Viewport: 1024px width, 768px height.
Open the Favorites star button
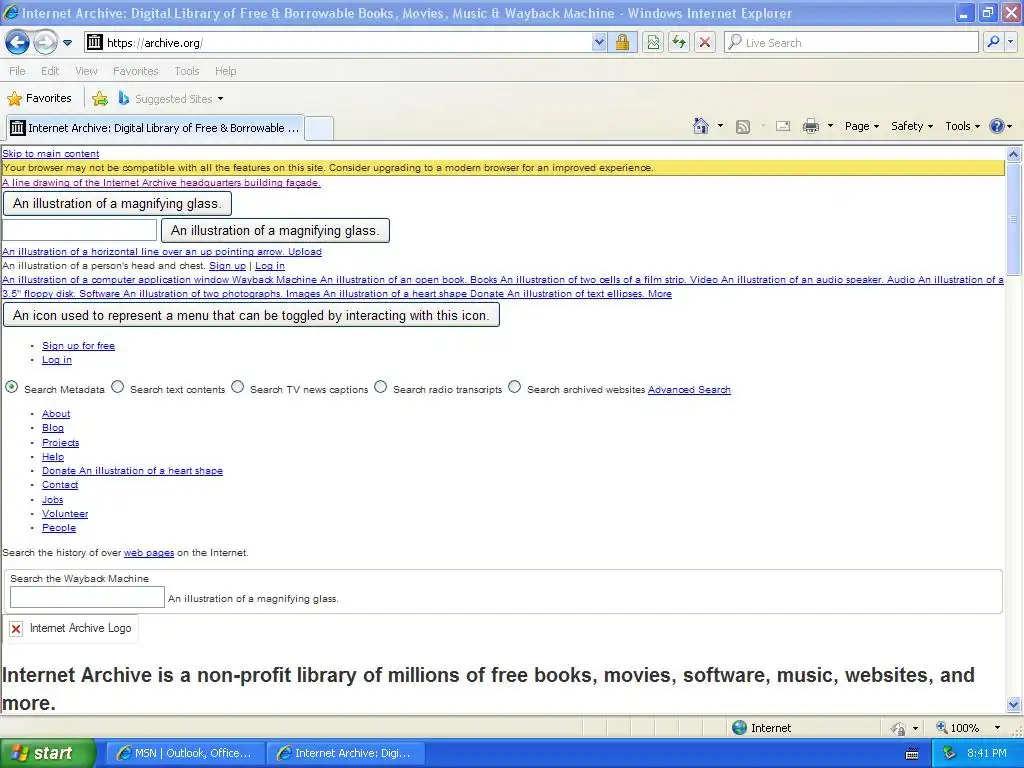coord(39,99)
